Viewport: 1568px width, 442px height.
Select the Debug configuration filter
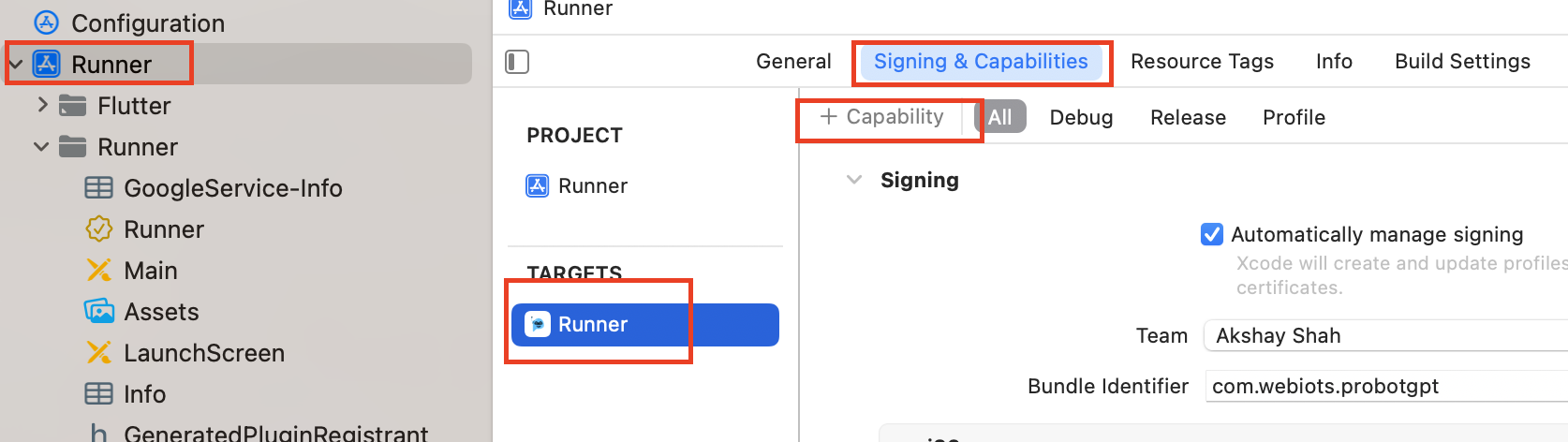tap(1081, 118)
